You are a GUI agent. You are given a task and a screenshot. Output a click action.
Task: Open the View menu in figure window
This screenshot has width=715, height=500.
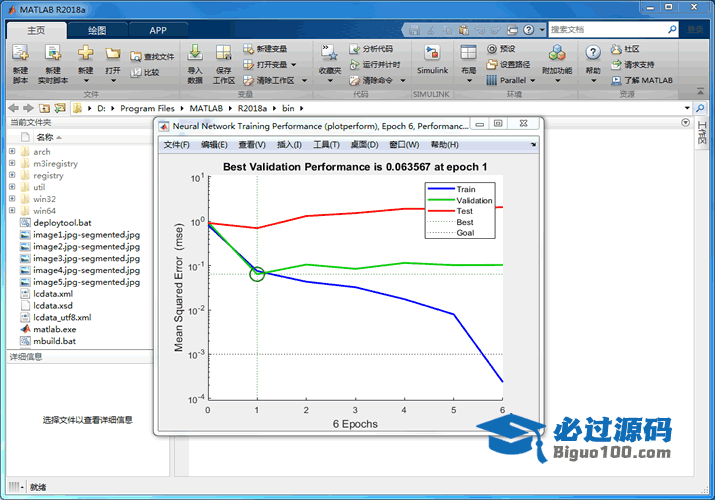(x=252, y=145)
